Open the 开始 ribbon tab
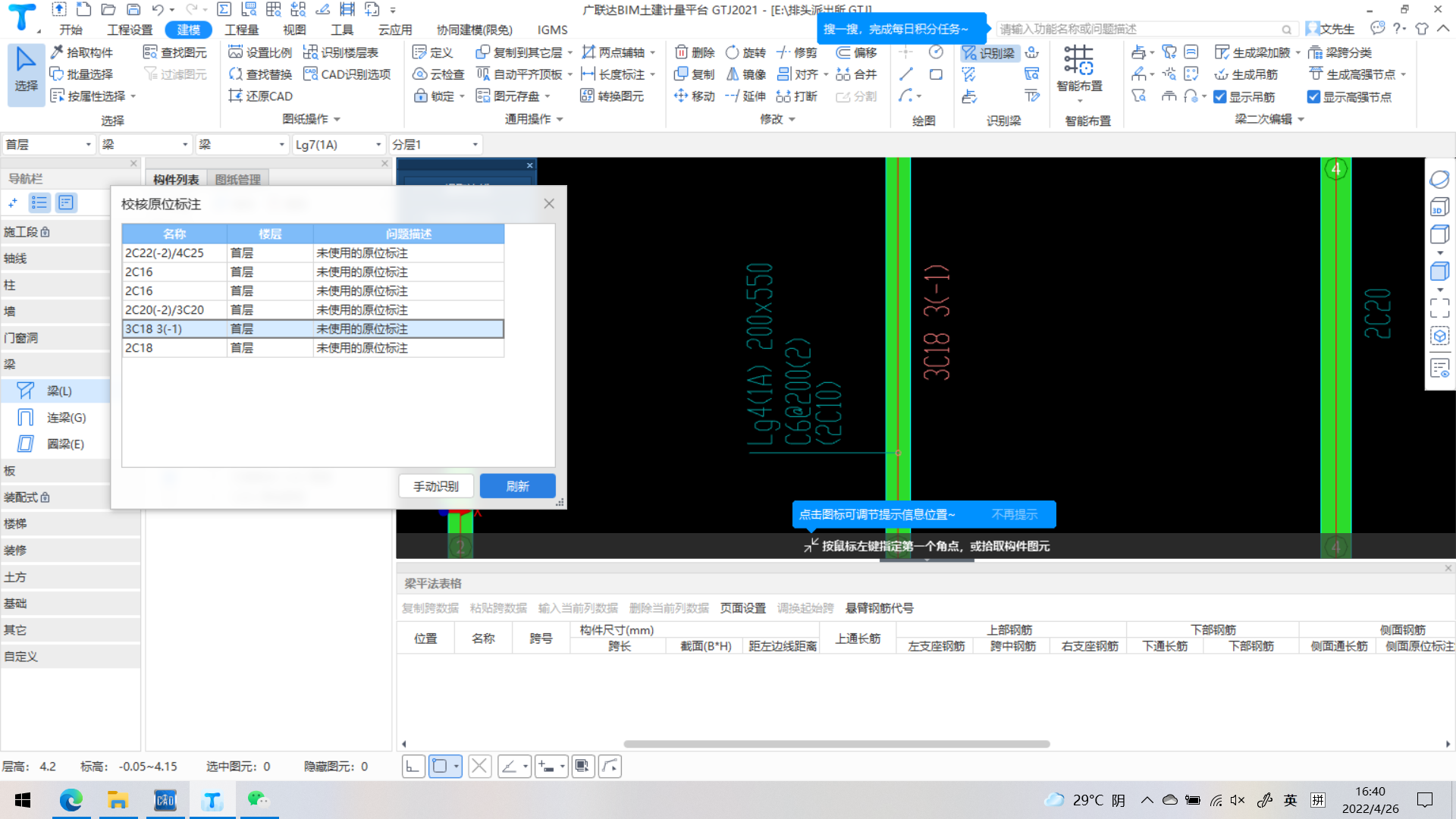This screenshot has width=1456, height=819. tap(71, 30)
